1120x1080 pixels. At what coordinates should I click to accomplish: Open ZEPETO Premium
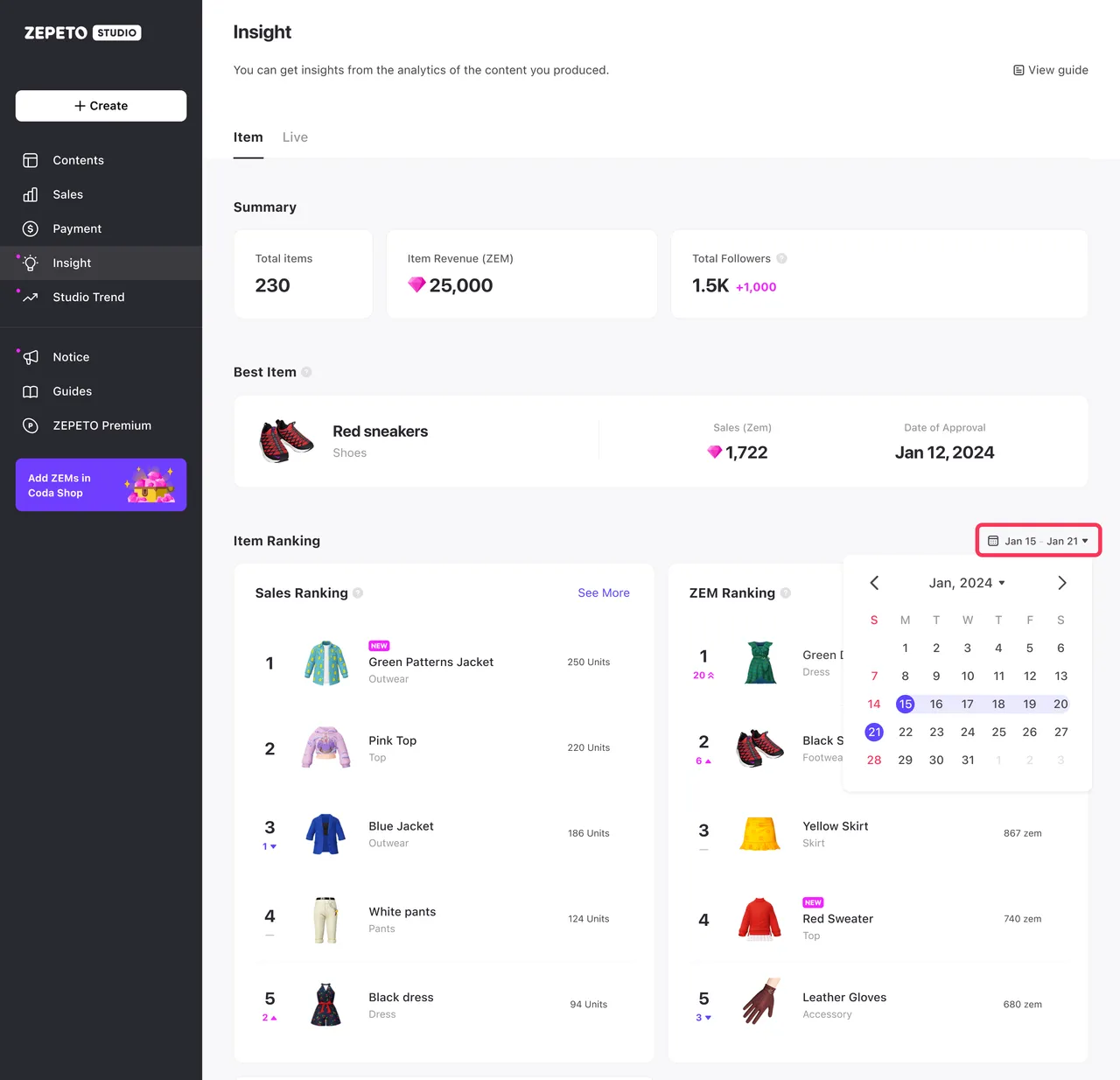102,425
